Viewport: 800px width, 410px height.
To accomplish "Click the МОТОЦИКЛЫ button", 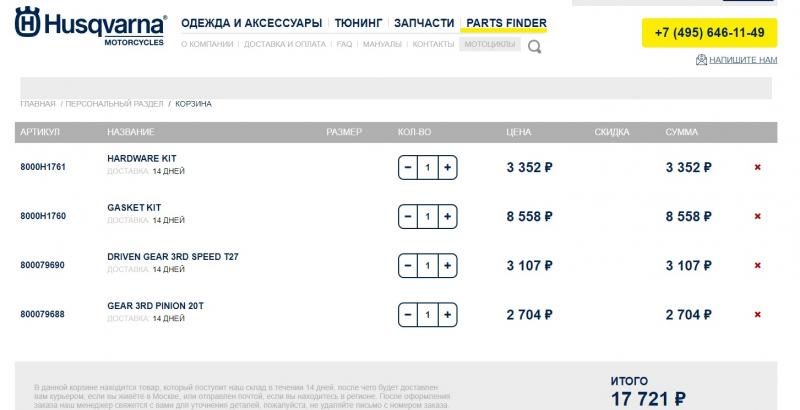I will (490, 44).
